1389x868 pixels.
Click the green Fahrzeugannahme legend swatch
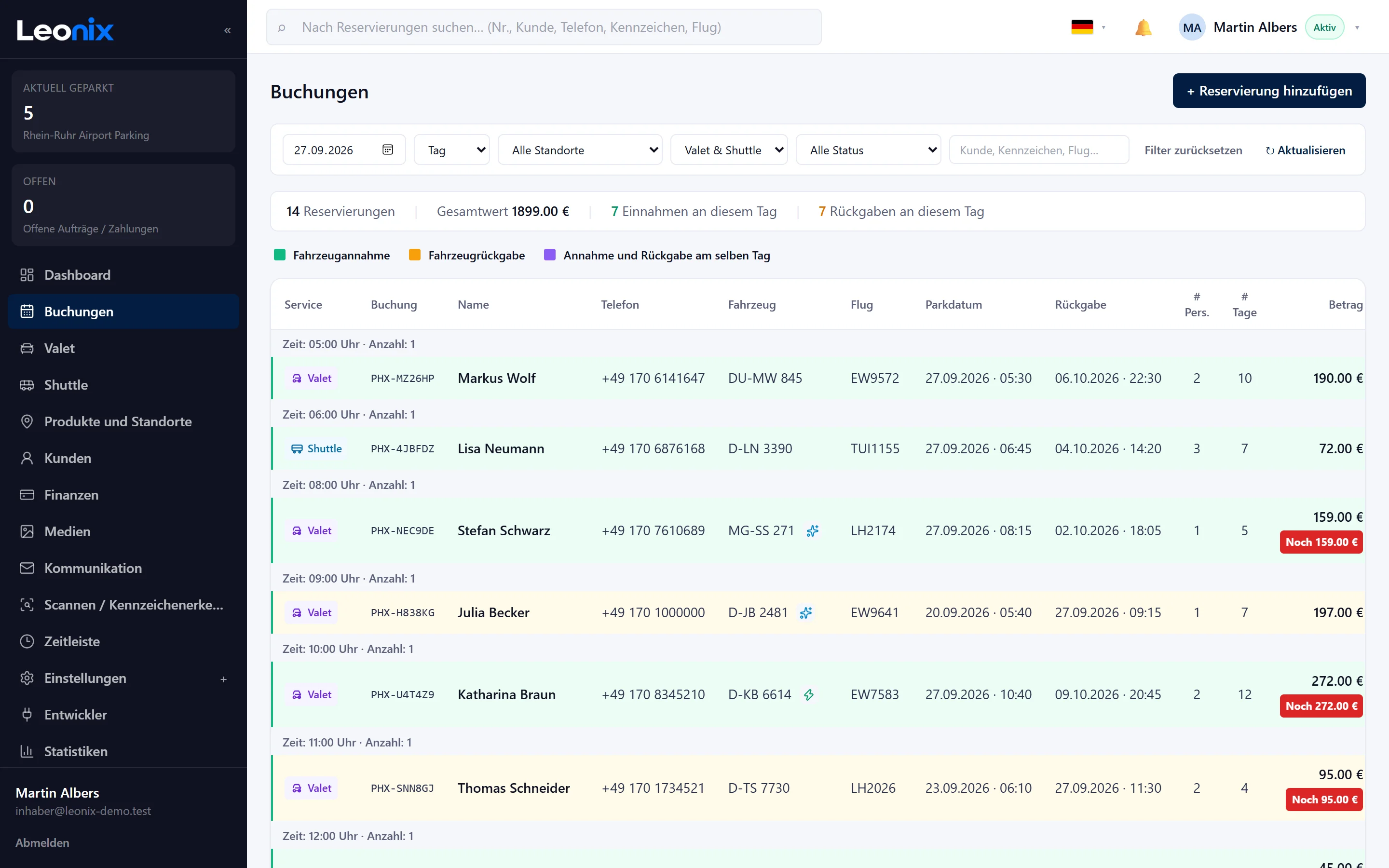click(280, 255)
